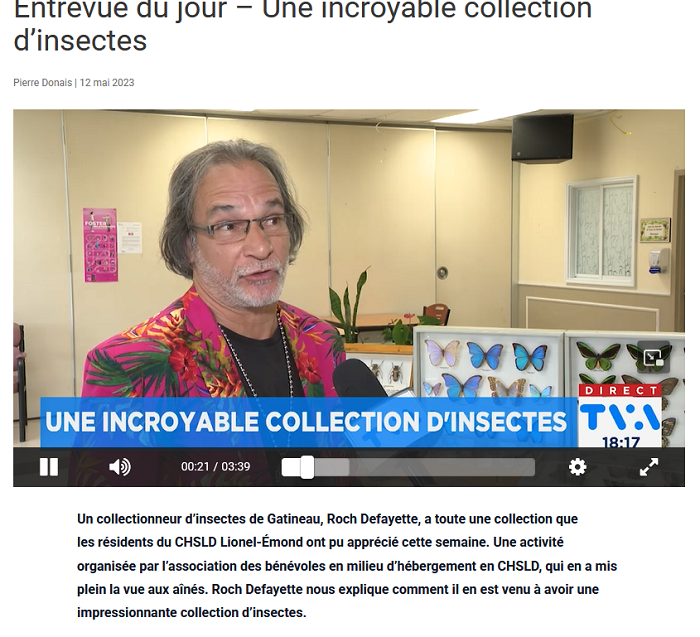This screenshot has width=700, height=637.
Task: Pause the video playback
Action: point(49,467)
